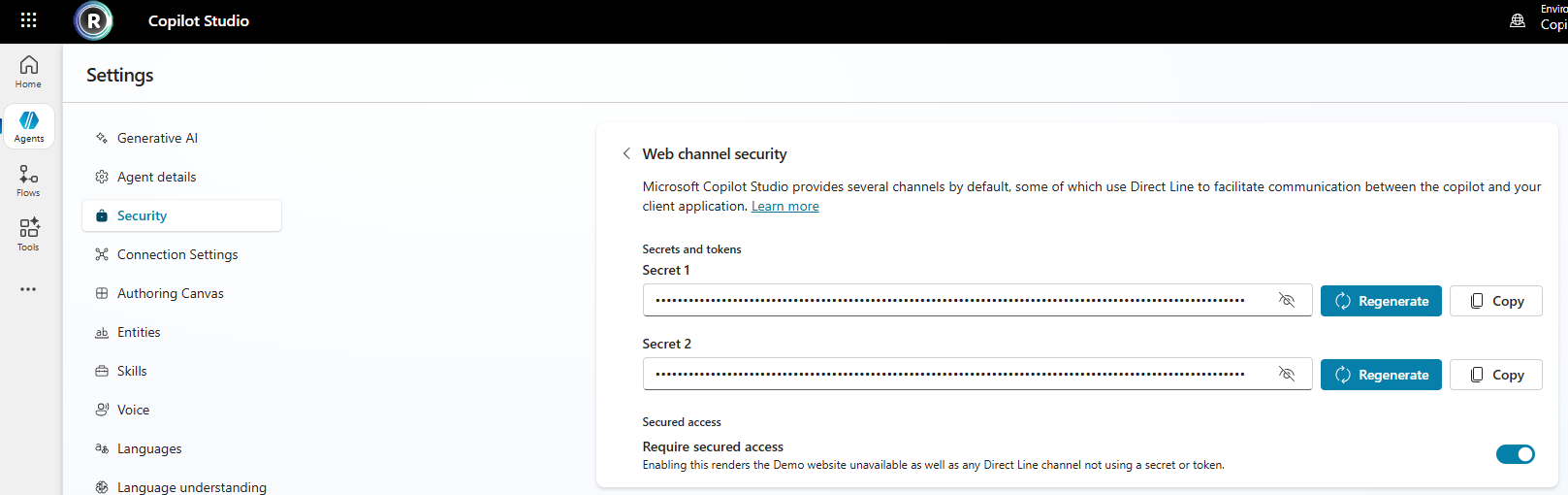
Task: Reveal Secret 2 with the eye icon
Action: coord(1287,375)
